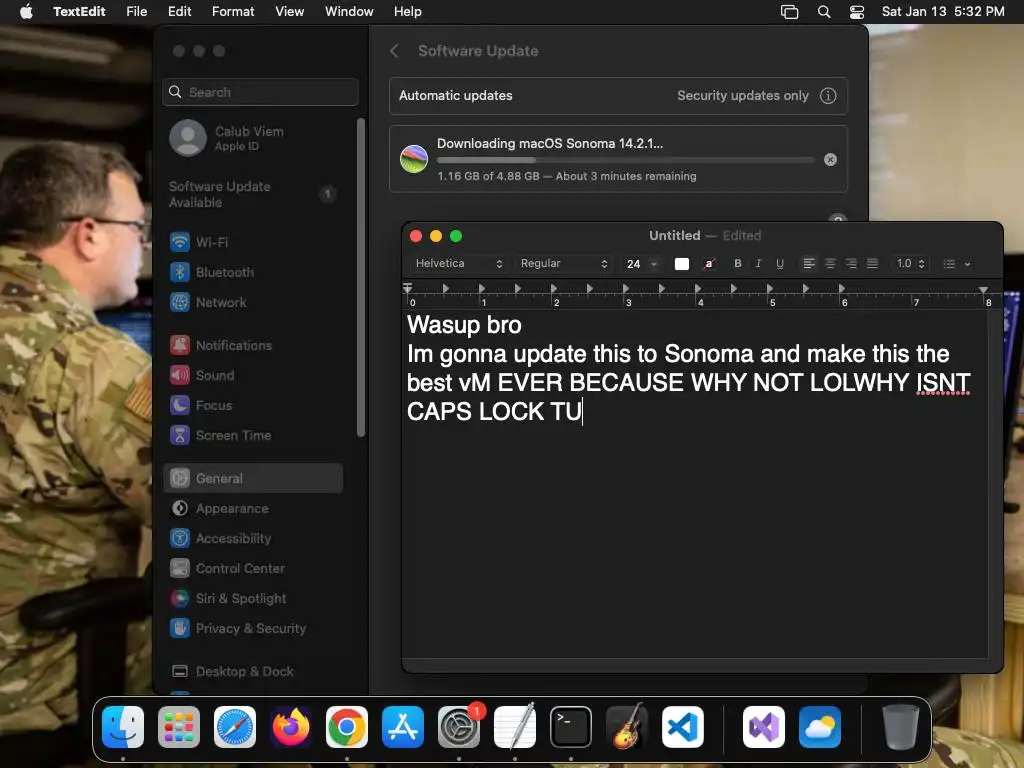Click the macOS Sonoma download progress bar
1024x768 pixels.
625,159
